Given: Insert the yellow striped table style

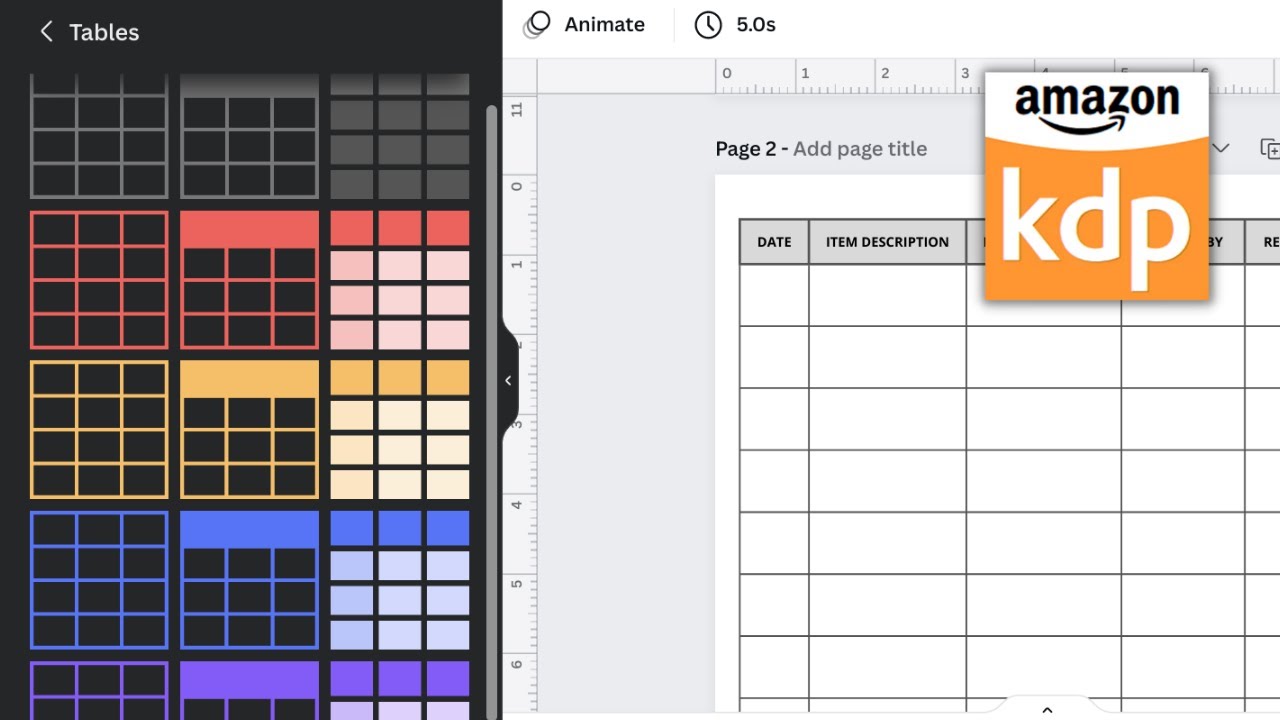Looking at the screenshot, I should 400,430.
